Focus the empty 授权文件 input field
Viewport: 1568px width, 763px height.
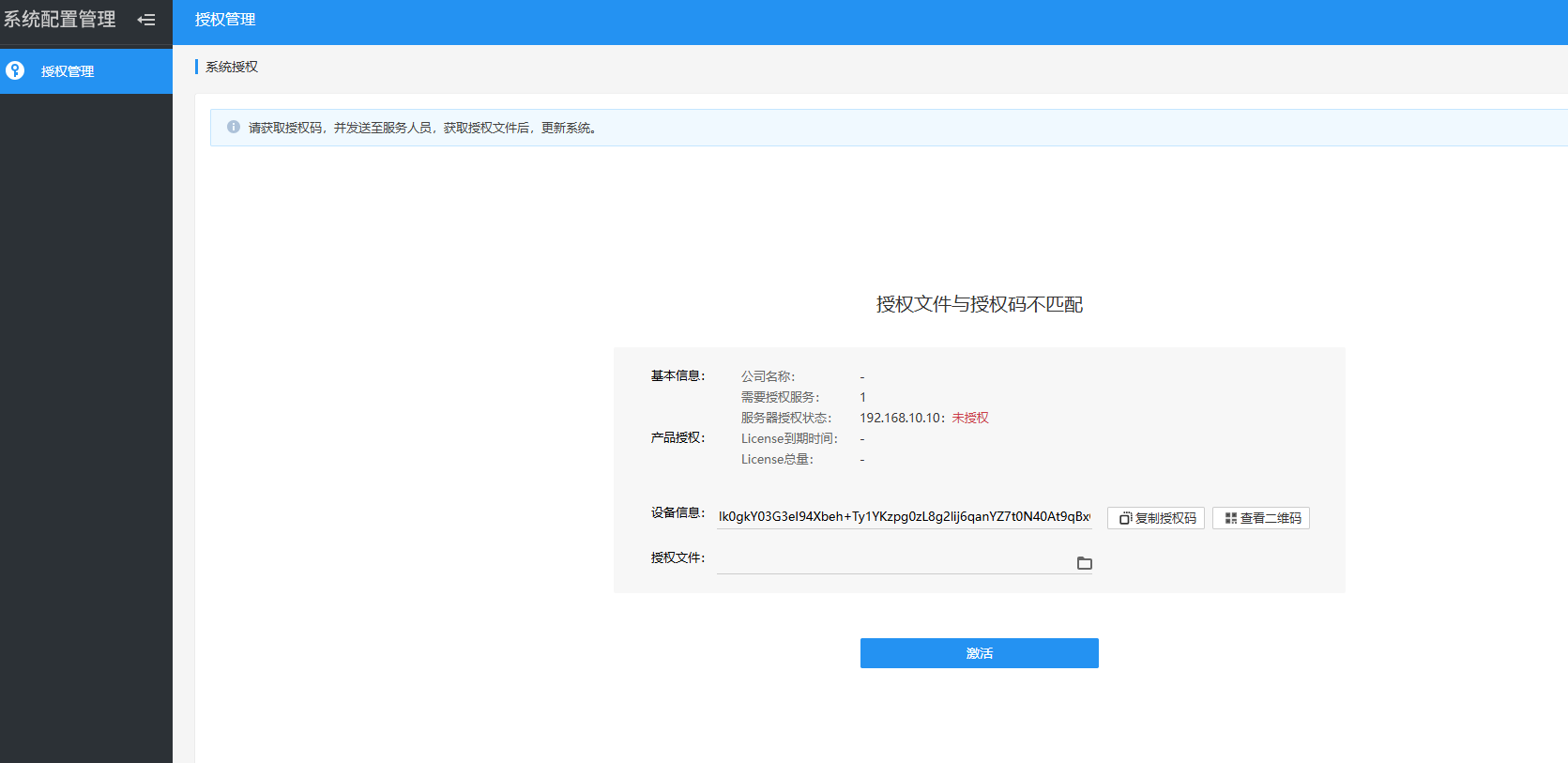tap(893, 561)
